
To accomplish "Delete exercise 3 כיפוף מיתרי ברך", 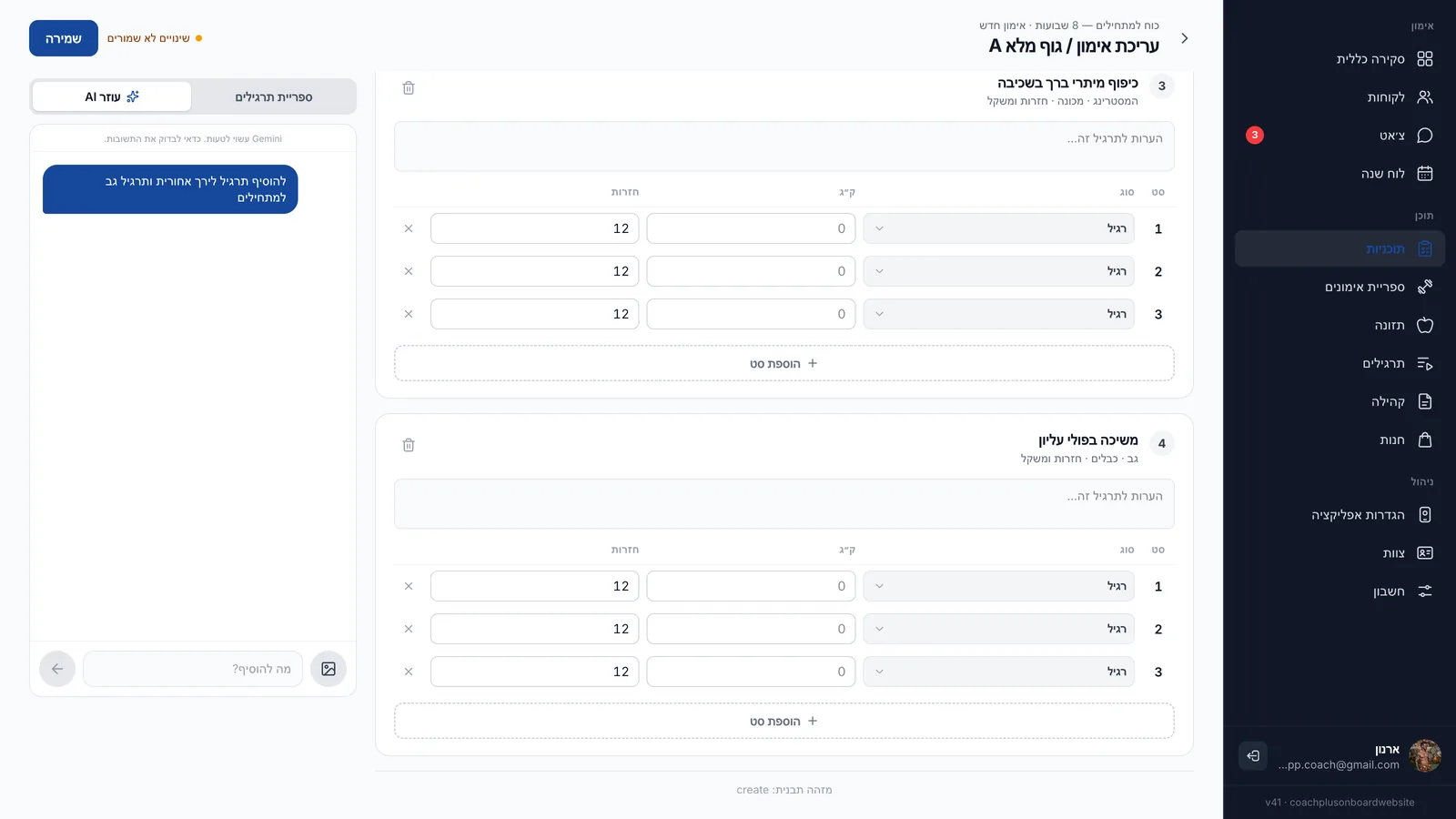I will pos(409,88).
